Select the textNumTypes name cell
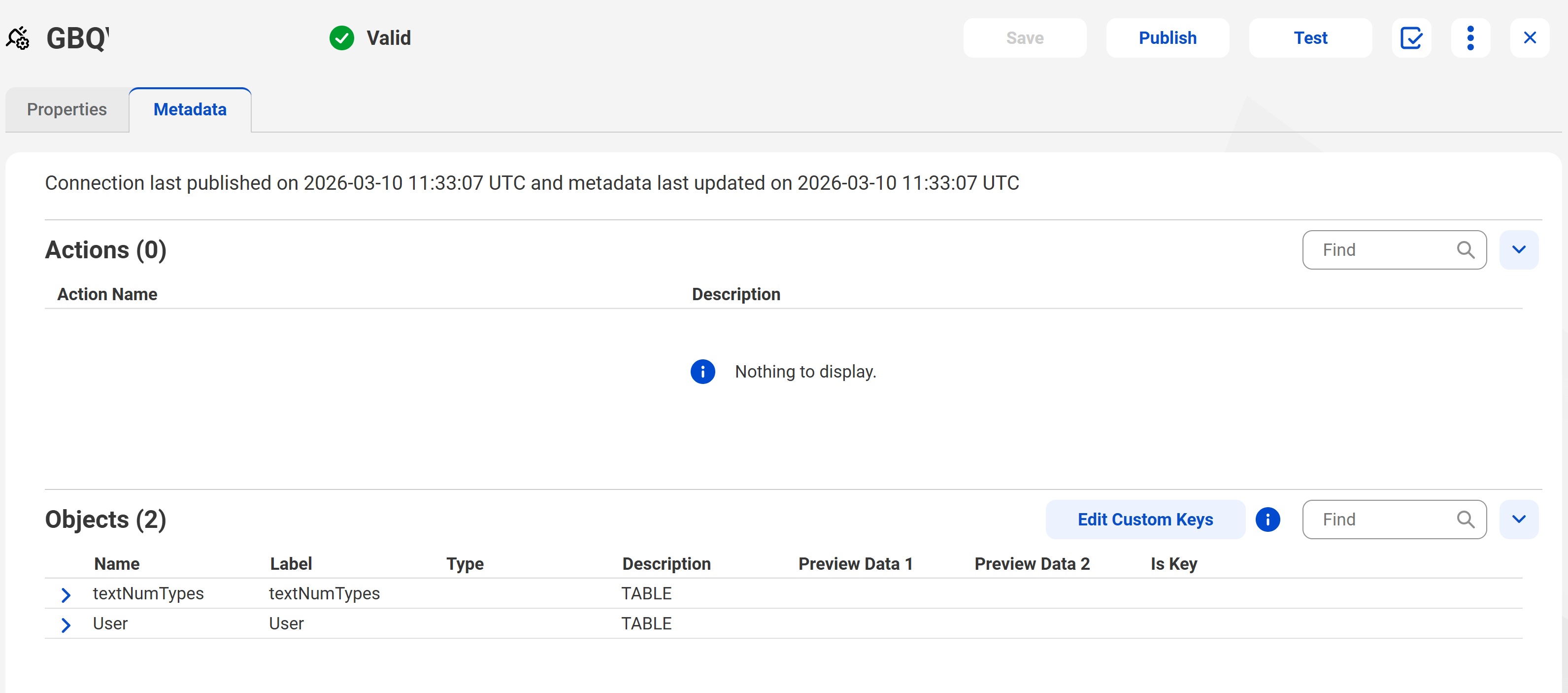The width and height of the screenshot is (1568, 693). click(x=148, y=593)
